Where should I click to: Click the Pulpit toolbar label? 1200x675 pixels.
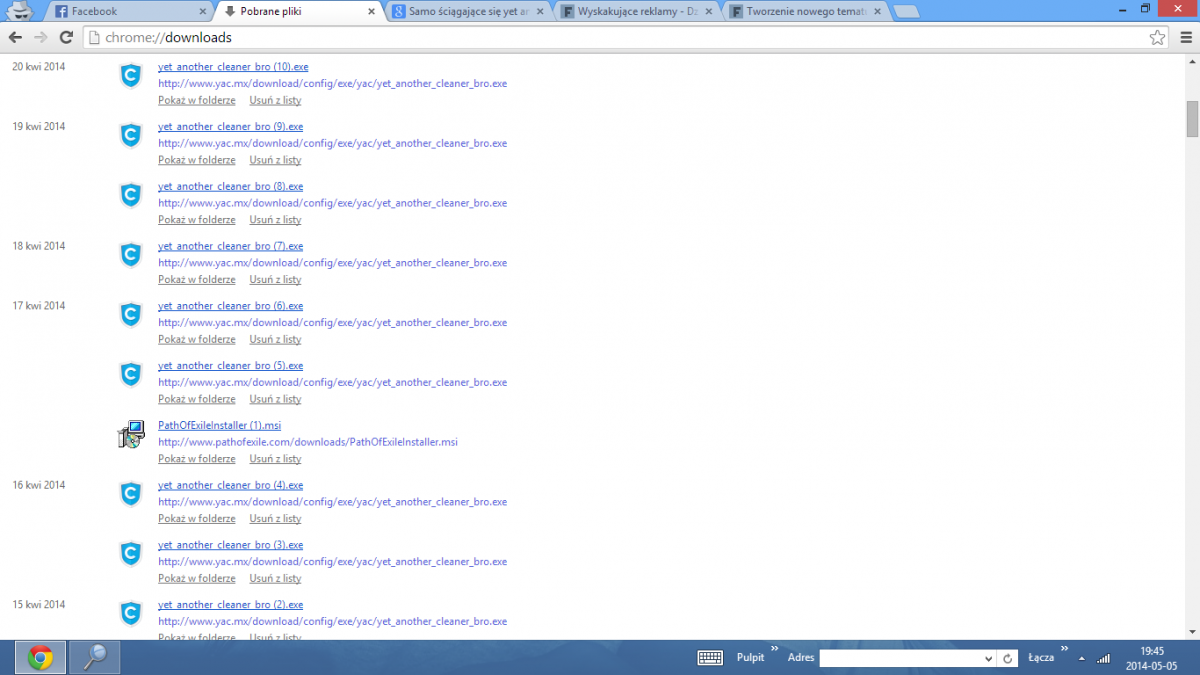click(x=750, y=658)
